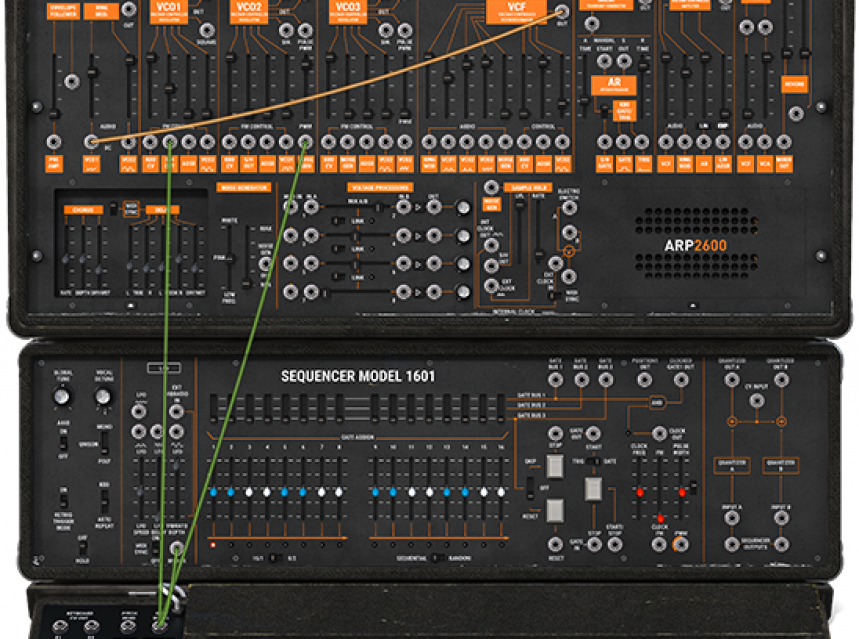Toggle the first voltage processor Link switch
The width and height of the screenshot is (859, 639).
[339, 221]
